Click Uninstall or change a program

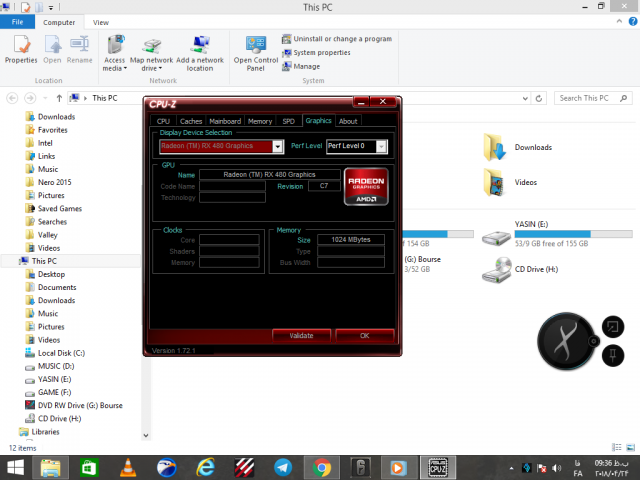(341, 39)
